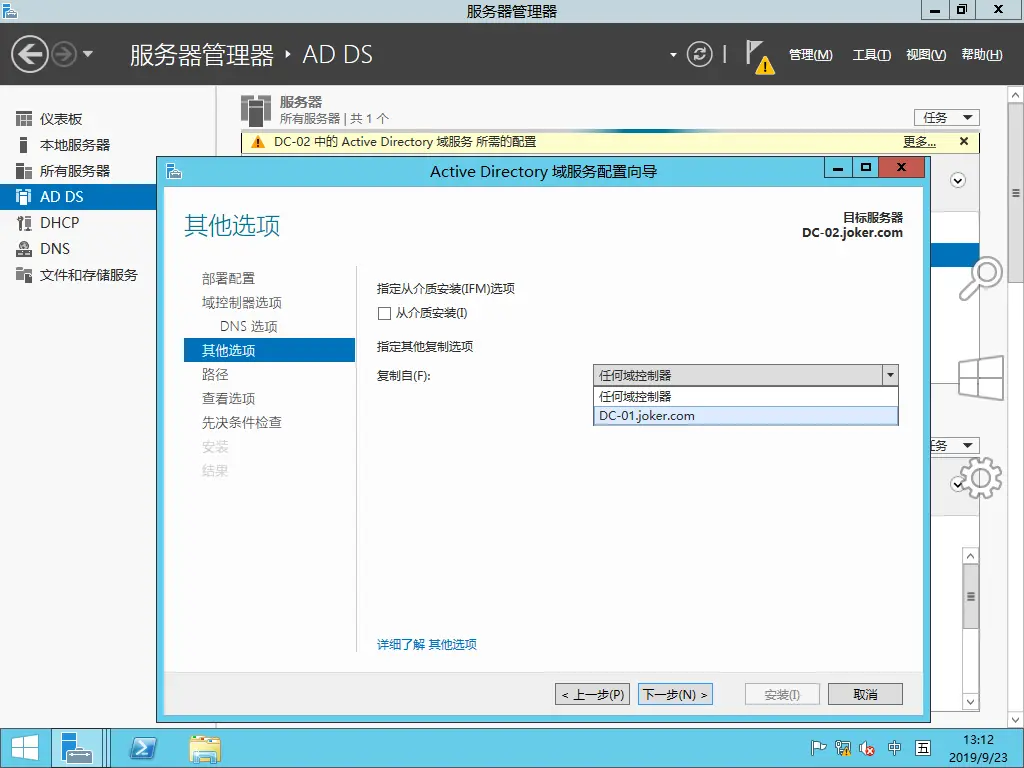Click the lower panel scrollbar down arrow

[x=970, y=702]
